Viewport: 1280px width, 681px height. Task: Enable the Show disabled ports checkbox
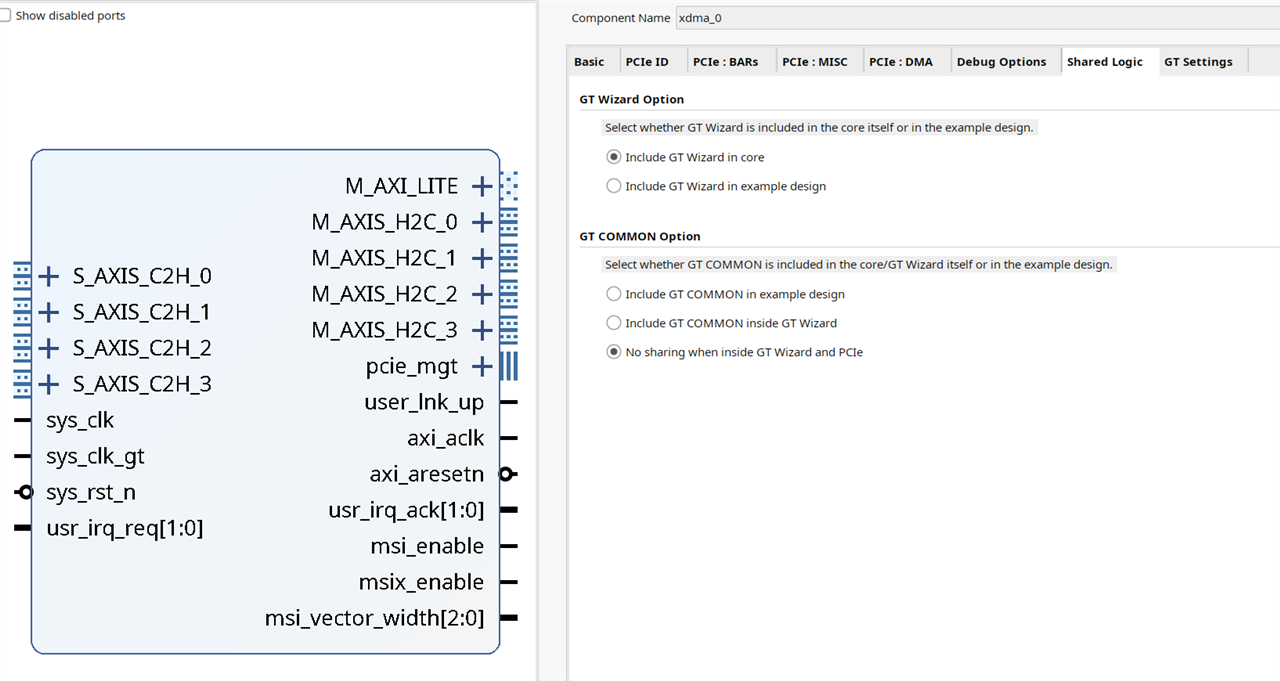[4, 16]
